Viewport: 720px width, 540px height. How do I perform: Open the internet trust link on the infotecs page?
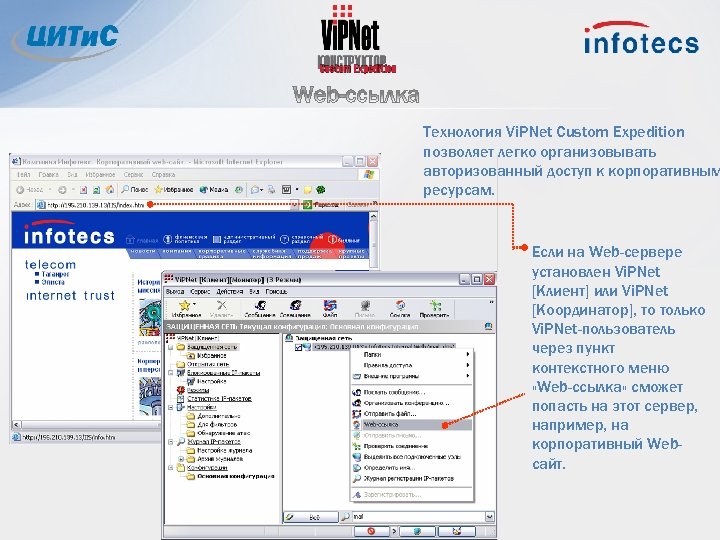point(70,295)
